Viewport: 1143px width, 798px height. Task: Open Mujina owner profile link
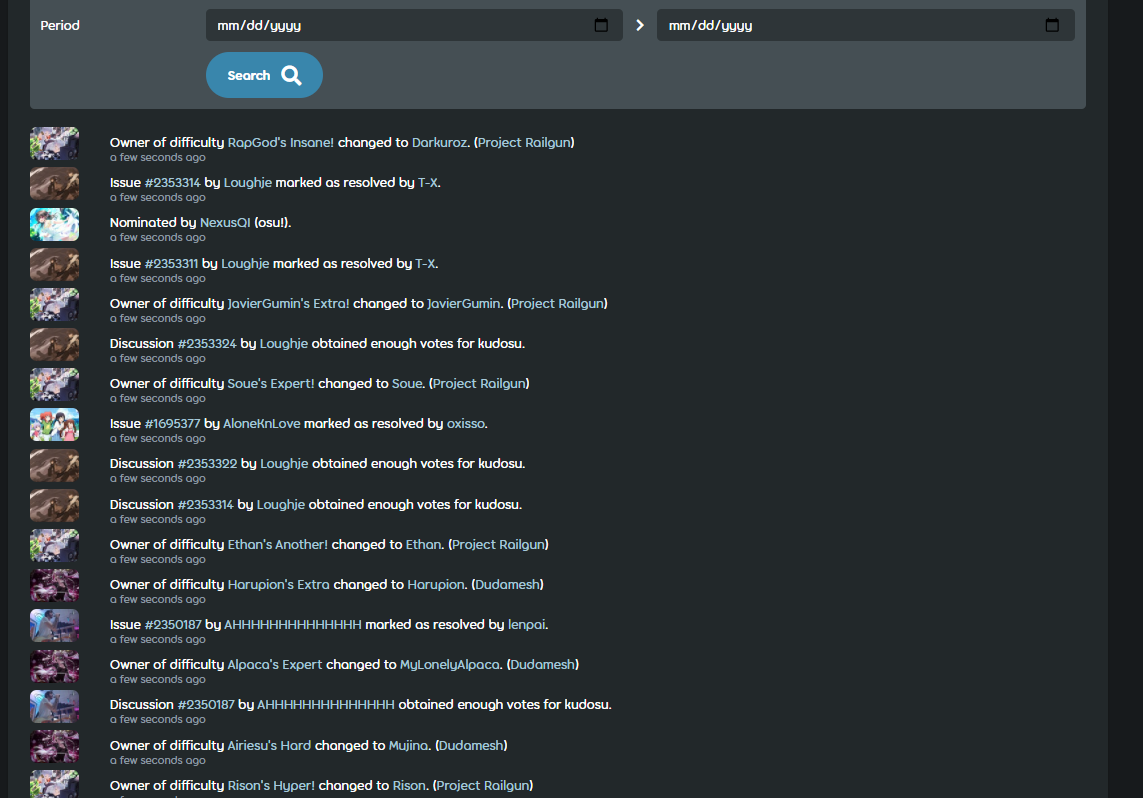click(408, 746)
